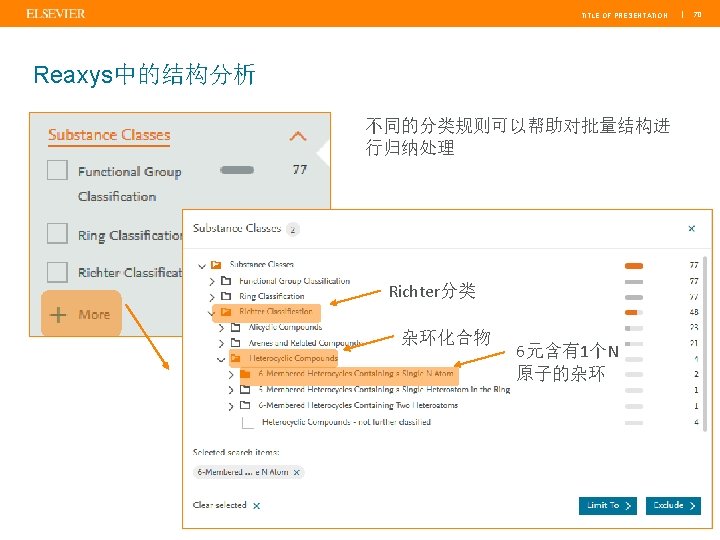Collapse the Heterocyclic Compounds tree node
The width and height of the screenshot is (720, 540).
coord(221,360)
